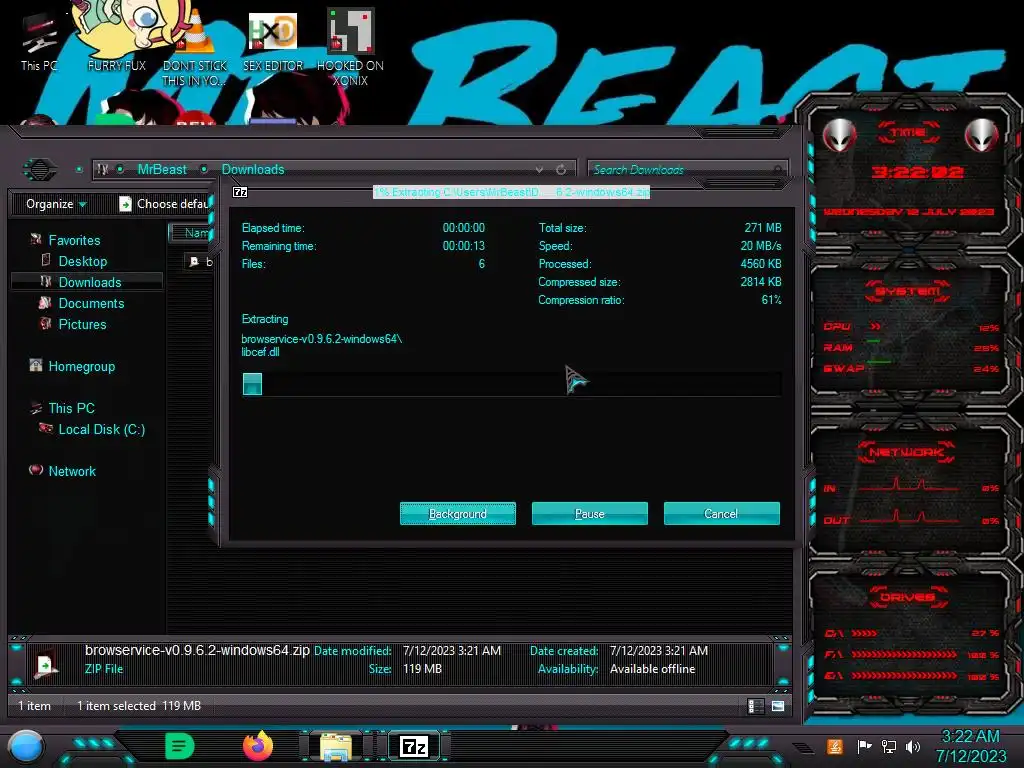
Task: Launch Firefox from the taskbar
Action: coord(258,746)
